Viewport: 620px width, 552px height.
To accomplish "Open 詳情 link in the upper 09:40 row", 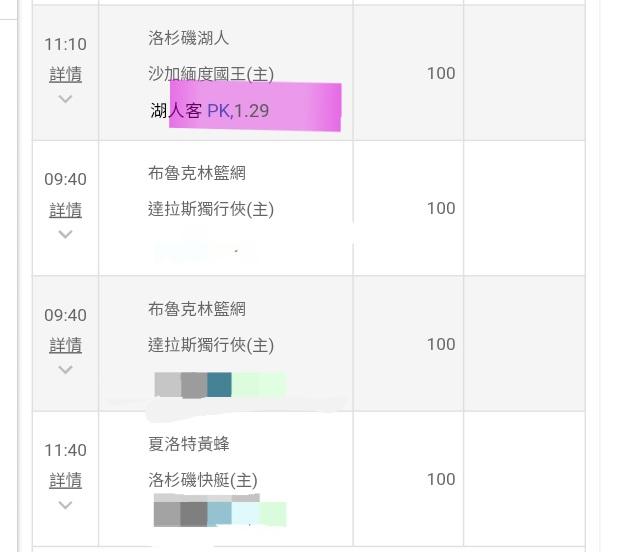I will click(65, 210).
